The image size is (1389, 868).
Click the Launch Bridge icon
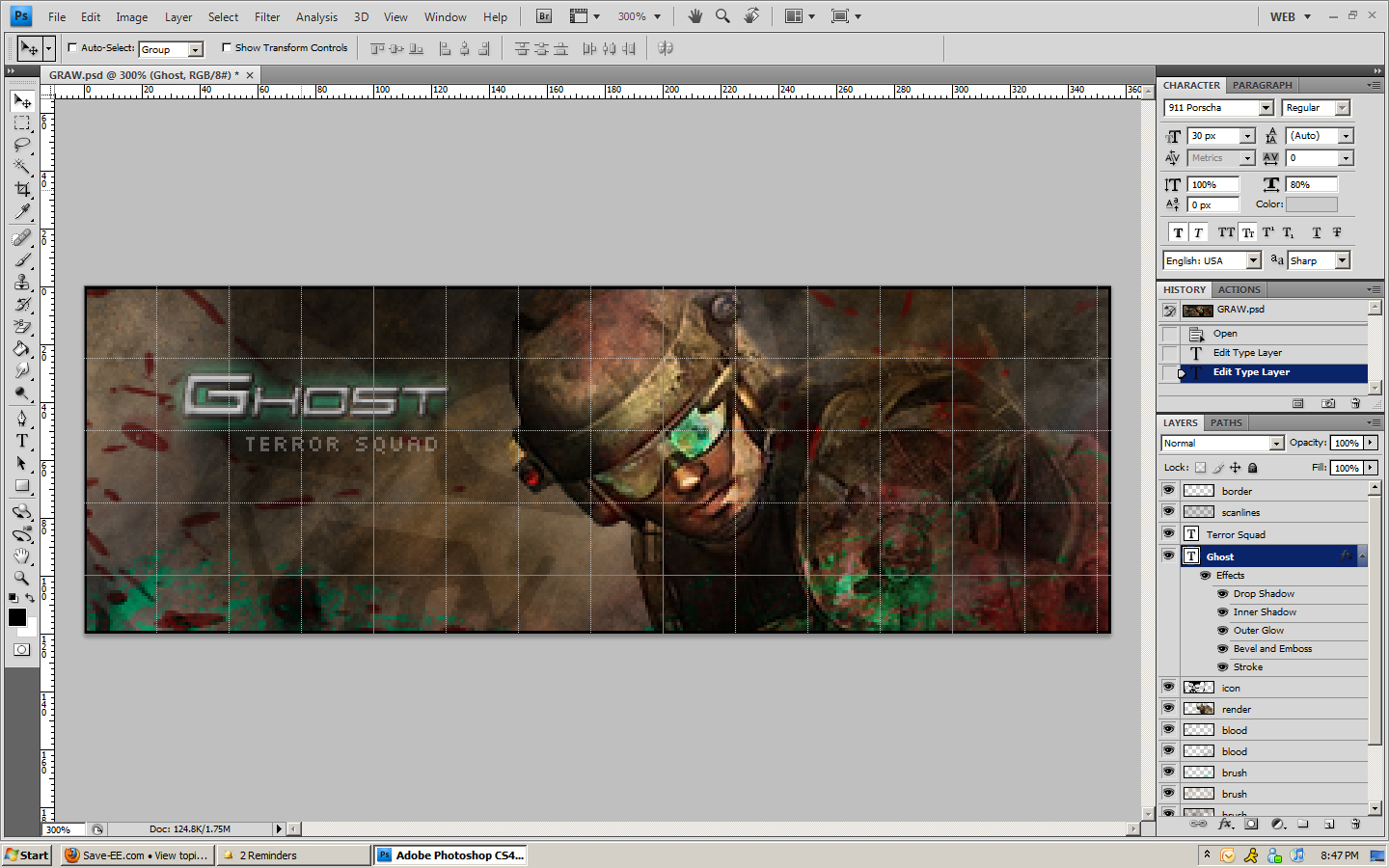pos(544,16)
